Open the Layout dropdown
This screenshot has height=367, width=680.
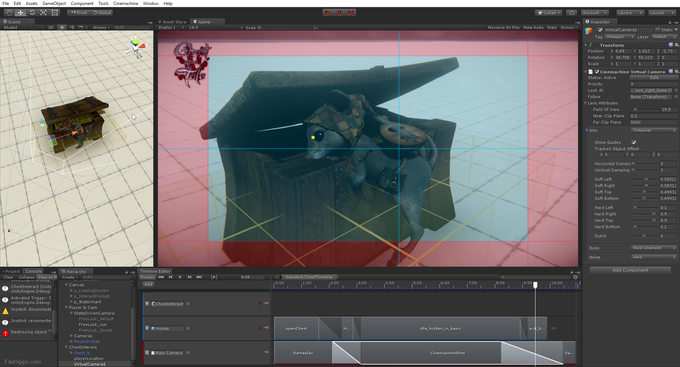[663, 13]
